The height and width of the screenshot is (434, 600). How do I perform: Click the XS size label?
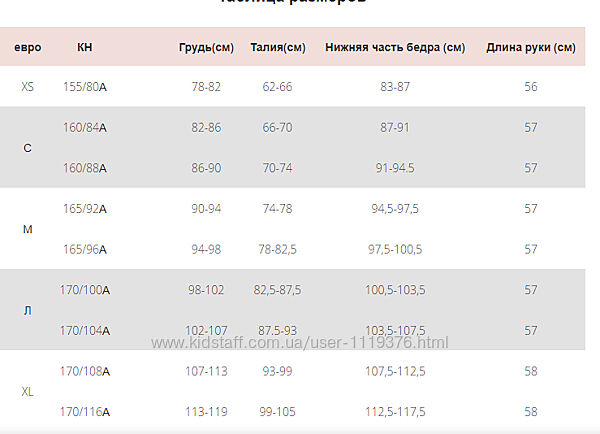point(27,87)
